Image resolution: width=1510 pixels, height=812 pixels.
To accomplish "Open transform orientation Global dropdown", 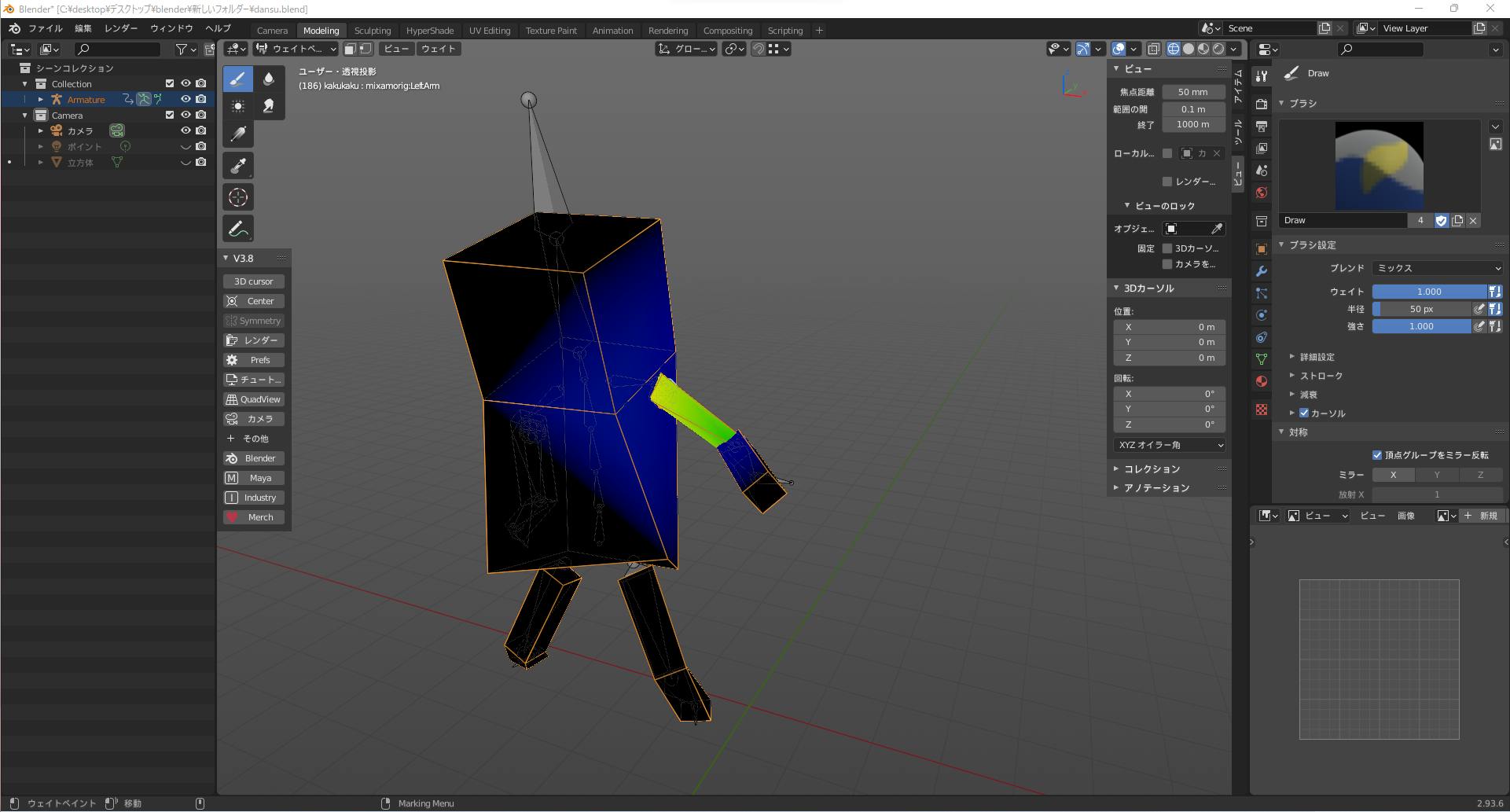I will point(687,49).
